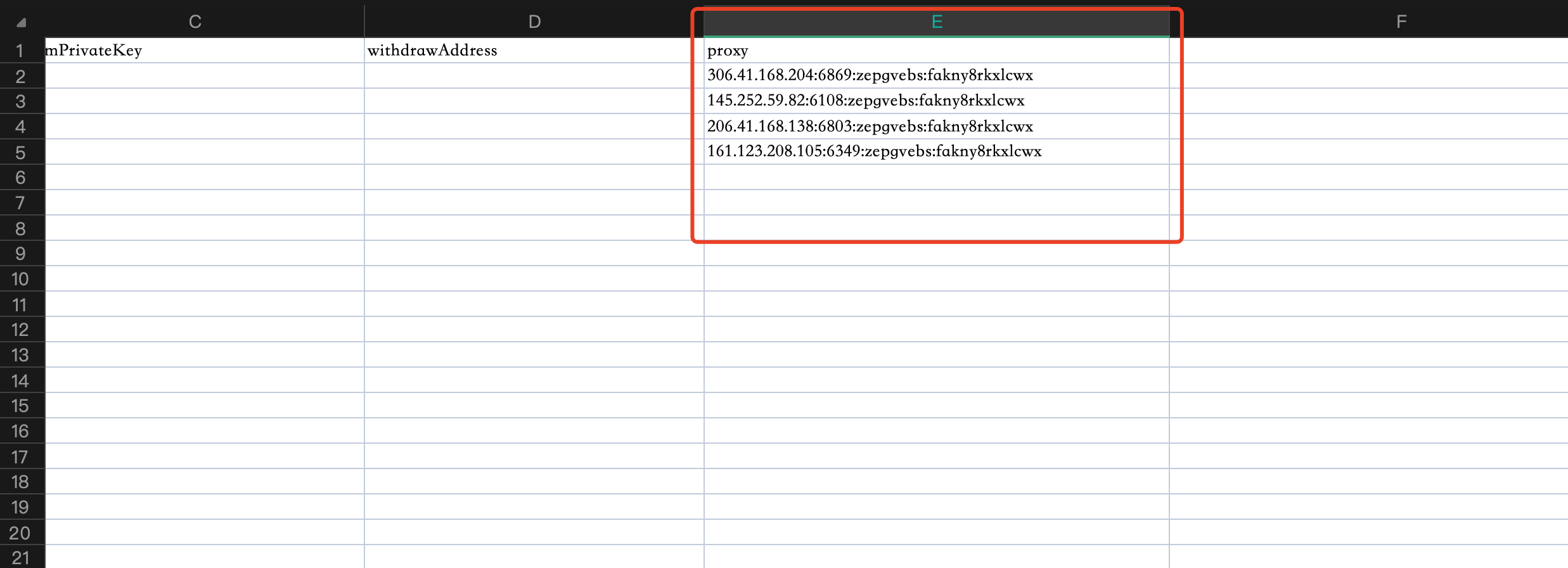Viewport: 1568px width, 568px height.
Task: Select row 15 header
Action: (x=20, y=406)
